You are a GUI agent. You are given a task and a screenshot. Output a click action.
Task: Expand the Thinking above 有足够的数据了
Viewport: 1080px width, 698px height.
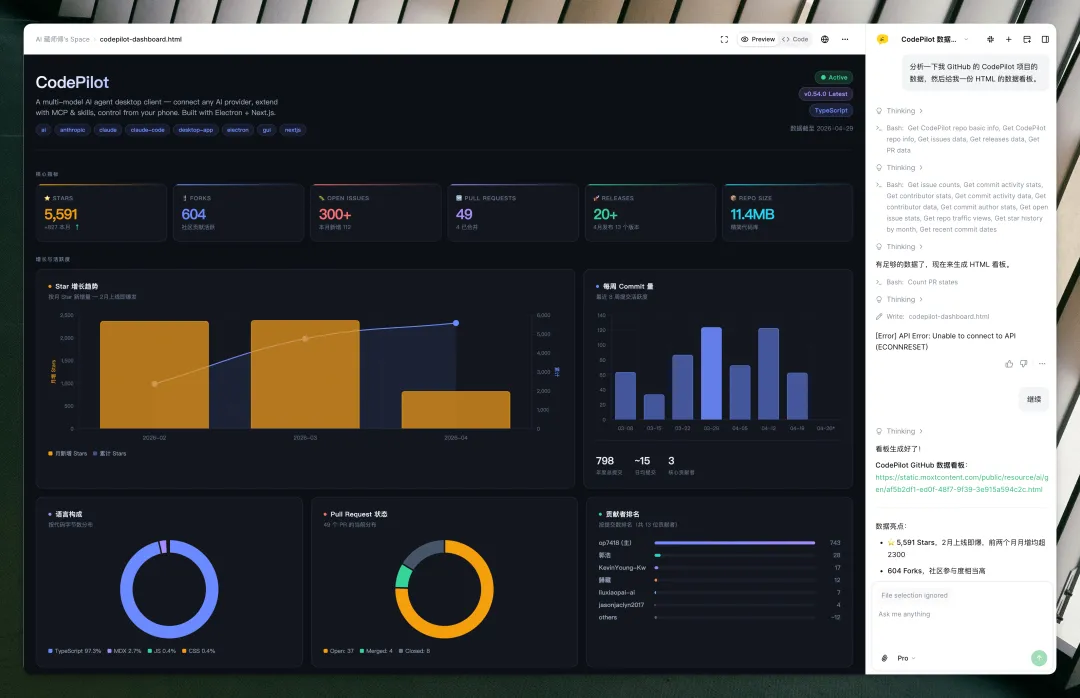900,247
